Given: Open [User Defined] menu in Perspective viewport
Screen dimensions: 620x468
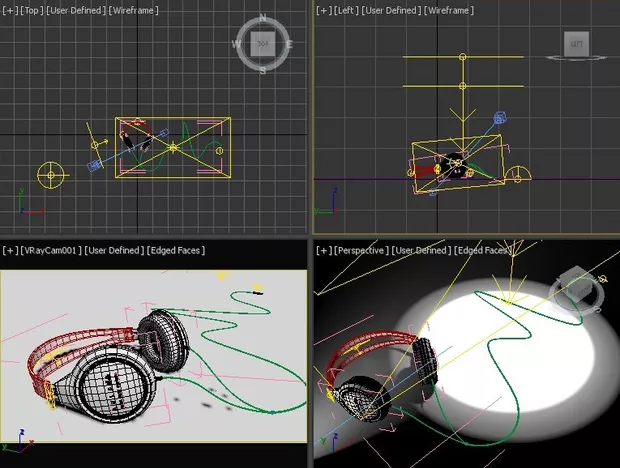Looking at the screenshot, I should pyautogui.click(x=422, y=250).
